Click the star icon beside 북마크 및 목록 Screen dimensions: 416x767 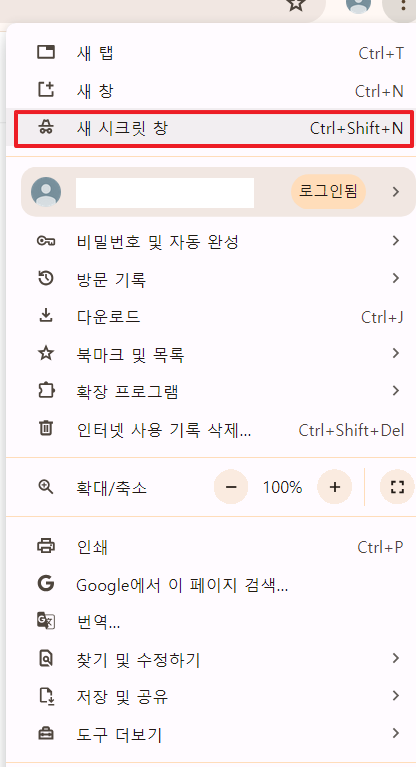(x=46, y=353)
